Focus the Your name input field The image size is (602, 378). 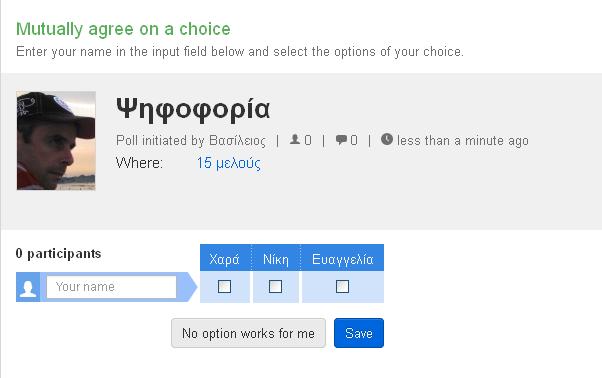[111, 287]
